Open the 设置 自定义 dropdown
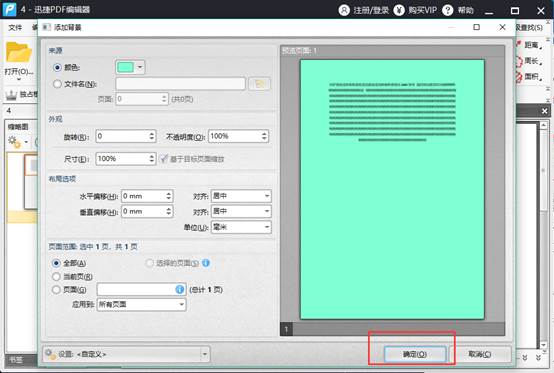The height and width of the screenshot is (373, 554). pos(126,354)
